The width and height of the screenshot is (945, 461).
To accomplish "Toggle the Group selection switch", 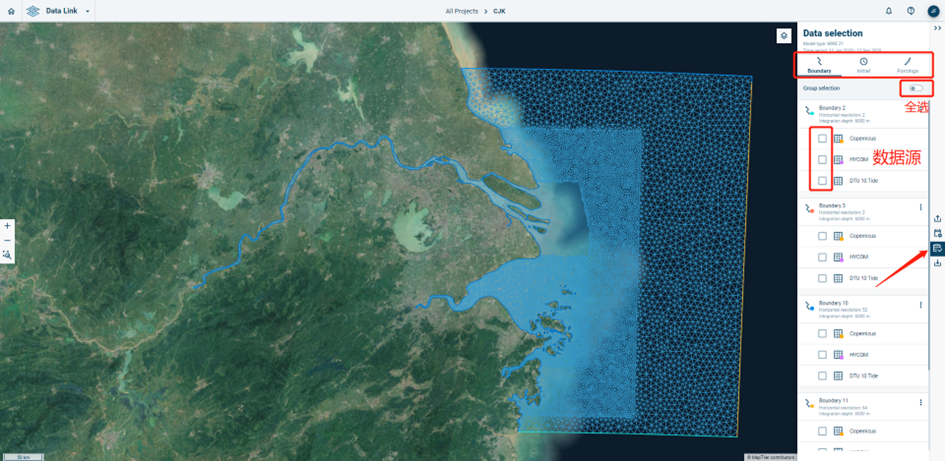I will pos(916,88).
